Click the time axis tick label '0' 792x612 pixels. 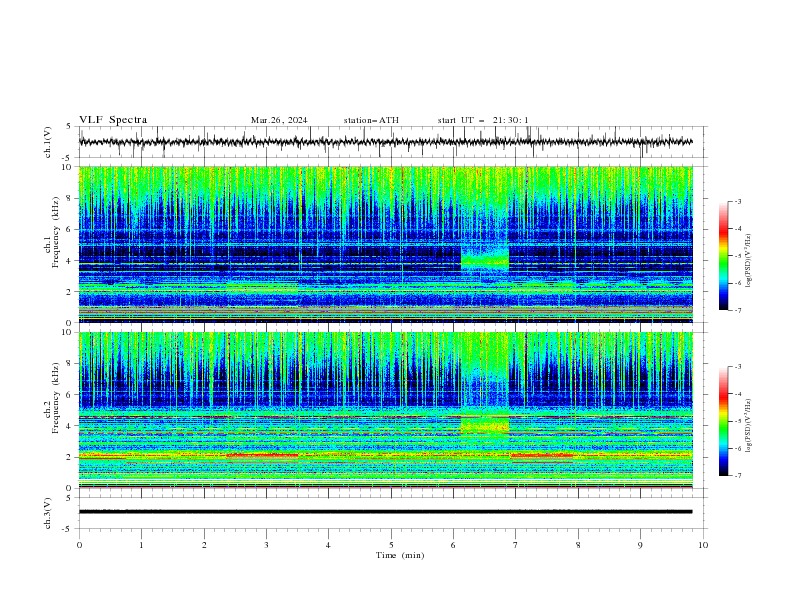(79, 545)
